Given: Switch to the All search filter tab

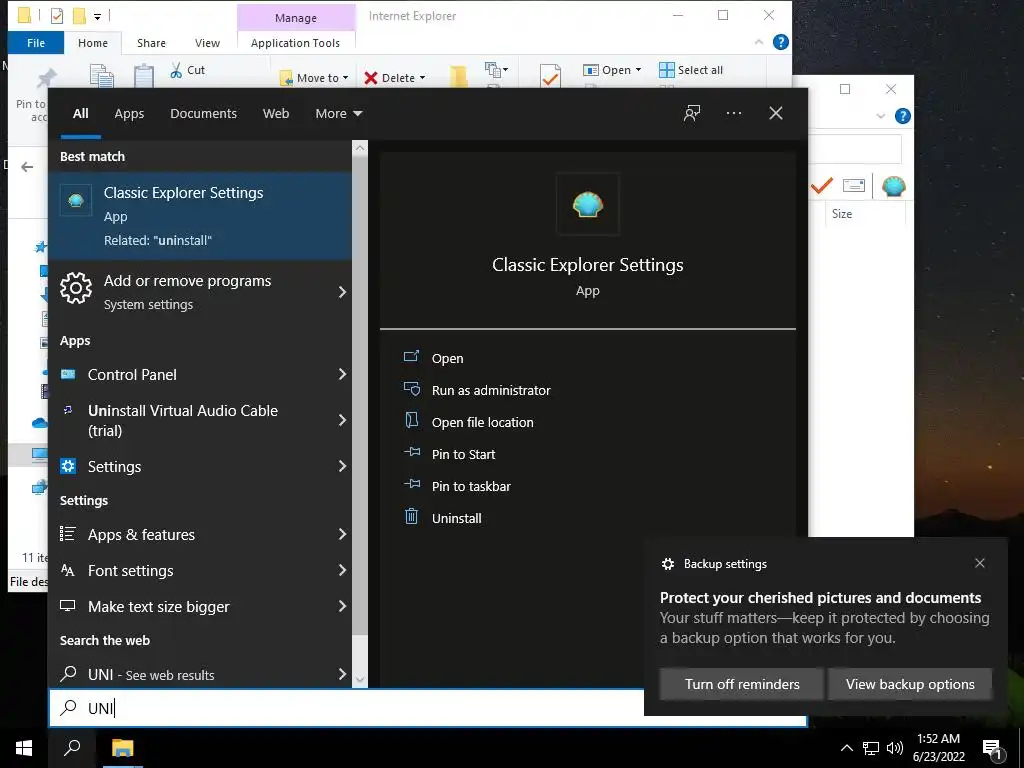Looking at the screenshot, I should [80, 114].
